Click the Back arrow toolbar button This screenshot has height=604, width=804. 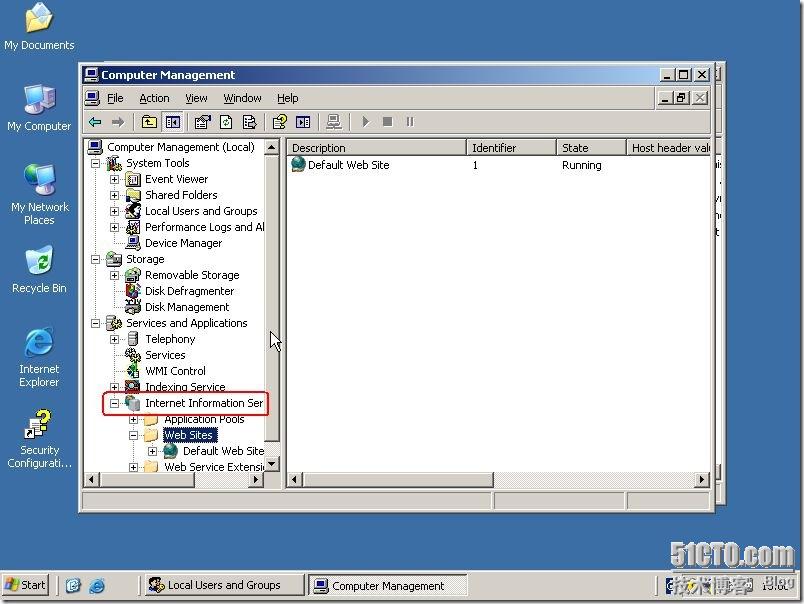pyautogui.click(x=95, y=122)
